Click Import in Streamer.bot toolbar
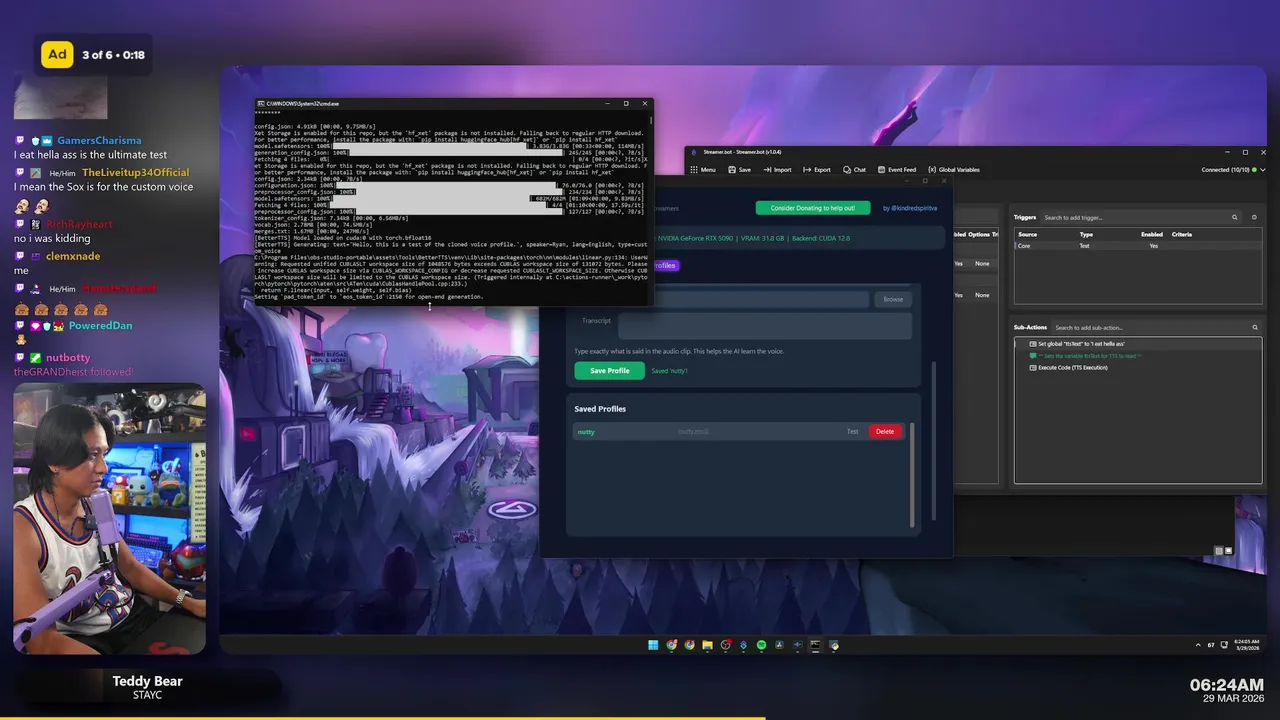This screenshot has height=720, width=1280. 777,169
